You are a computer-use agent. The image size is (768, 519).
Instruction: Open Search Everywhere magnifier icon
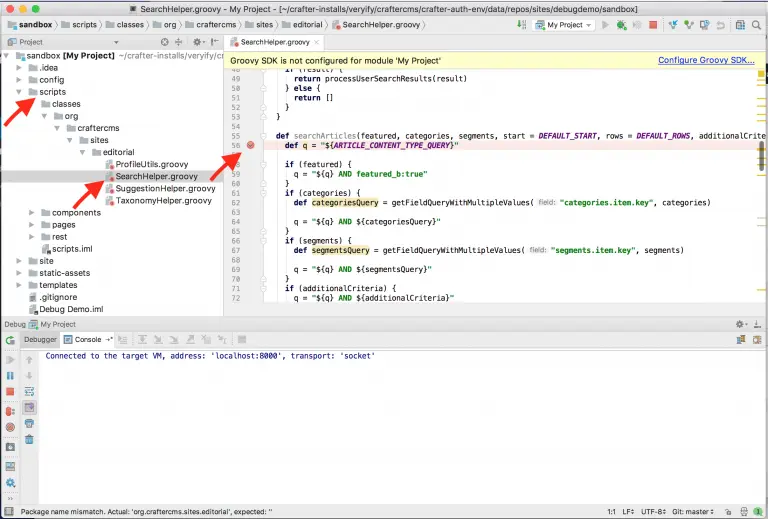[756, 24]
